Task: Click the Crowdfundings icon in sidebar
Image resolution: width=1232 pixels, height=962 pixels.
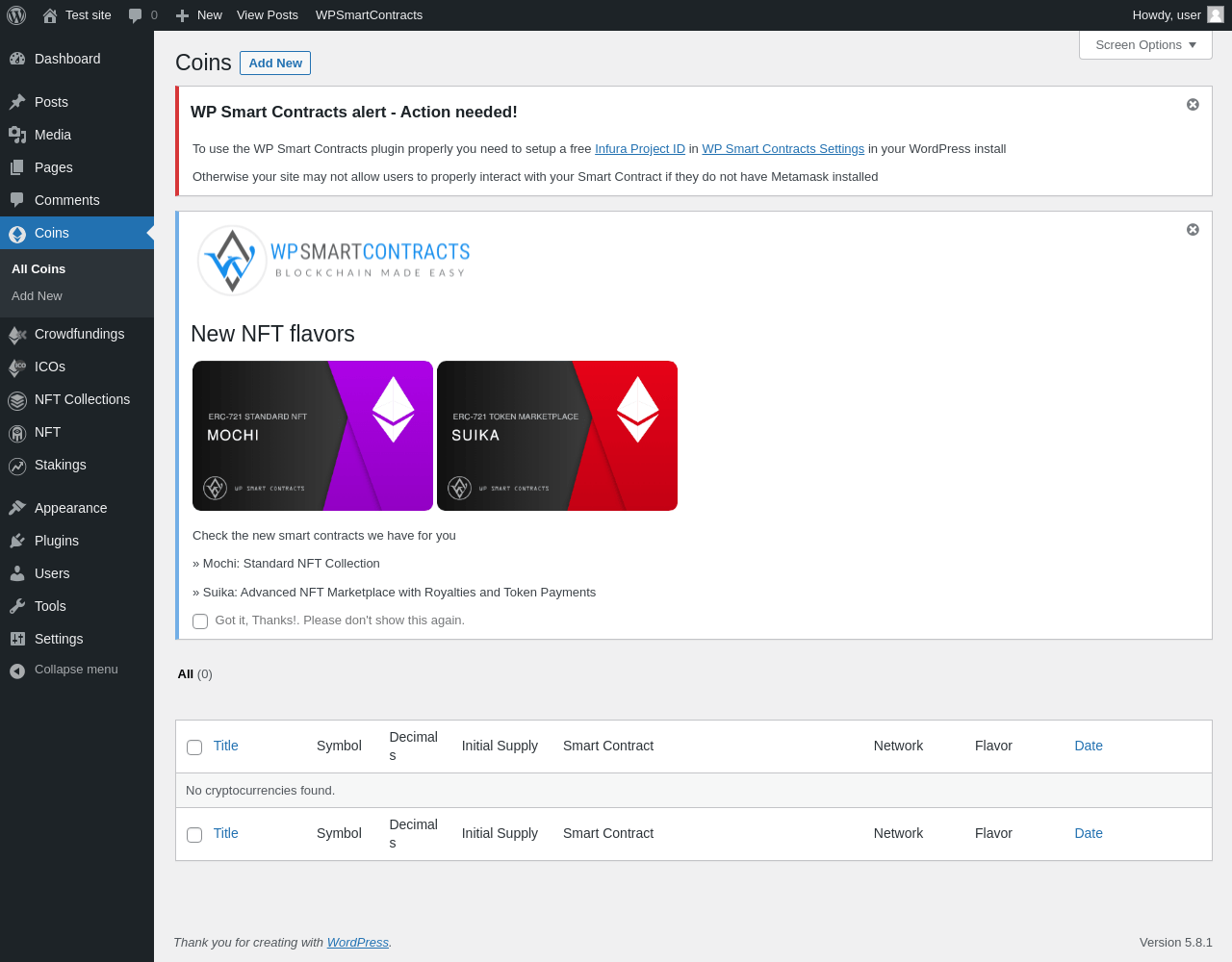Action: (17, 335)
